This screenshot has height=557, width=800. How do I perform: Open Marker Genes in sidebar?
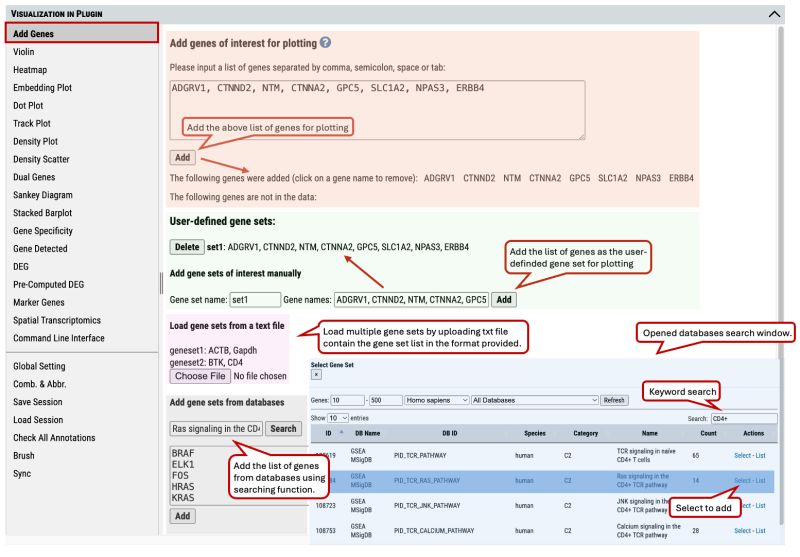[x=39, y=302]
